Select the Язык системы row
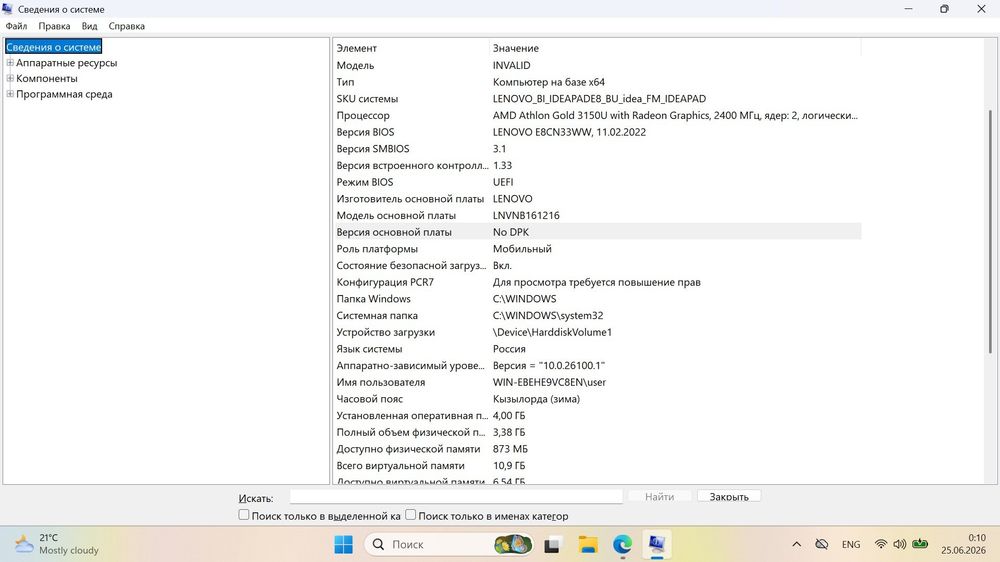The height and width of the screenshot is (562, 1000). coord(598,348)
